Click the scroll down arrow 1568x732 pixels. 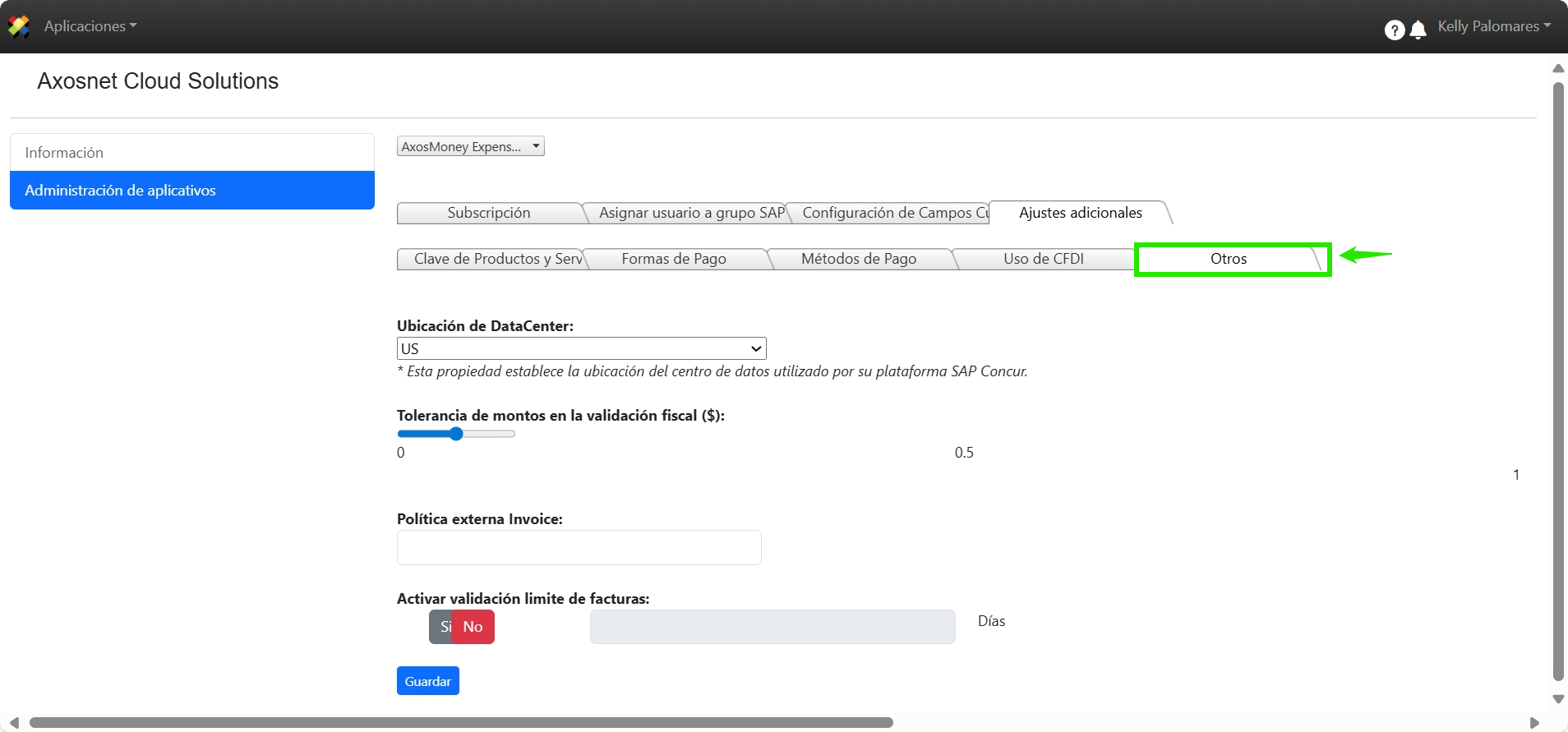(1558, 699)
